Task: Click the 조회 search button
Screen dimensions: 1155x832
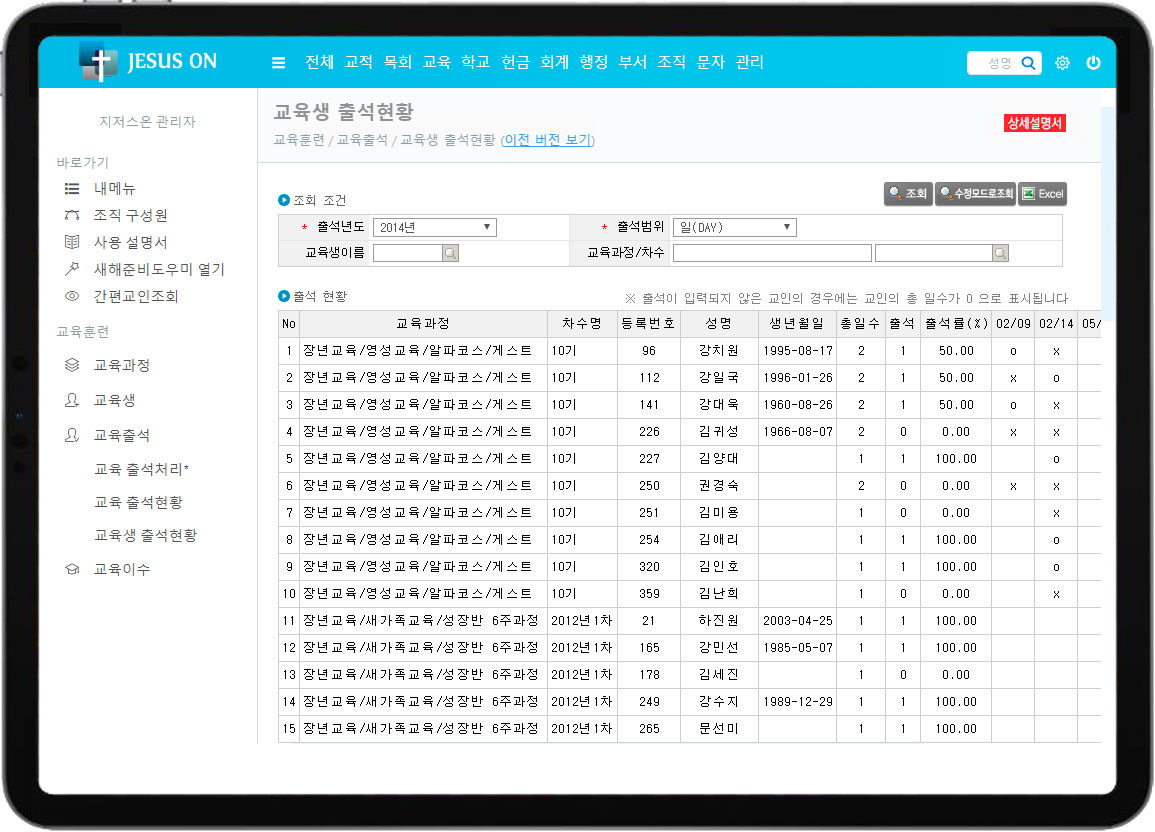Action: coord(908,194)
